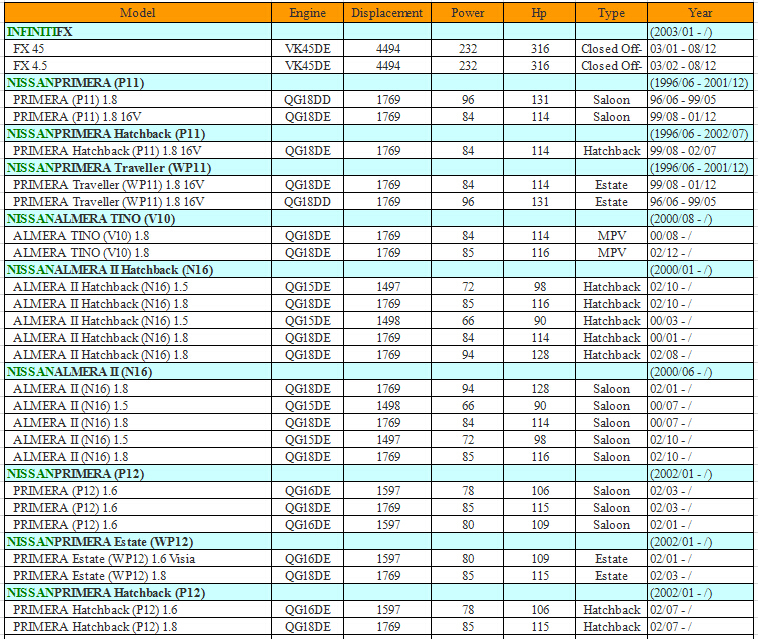The image size is (758, 639).
Task: Select the FX 45 model cell
Action: pyautogui.click(x=138, y=49)
